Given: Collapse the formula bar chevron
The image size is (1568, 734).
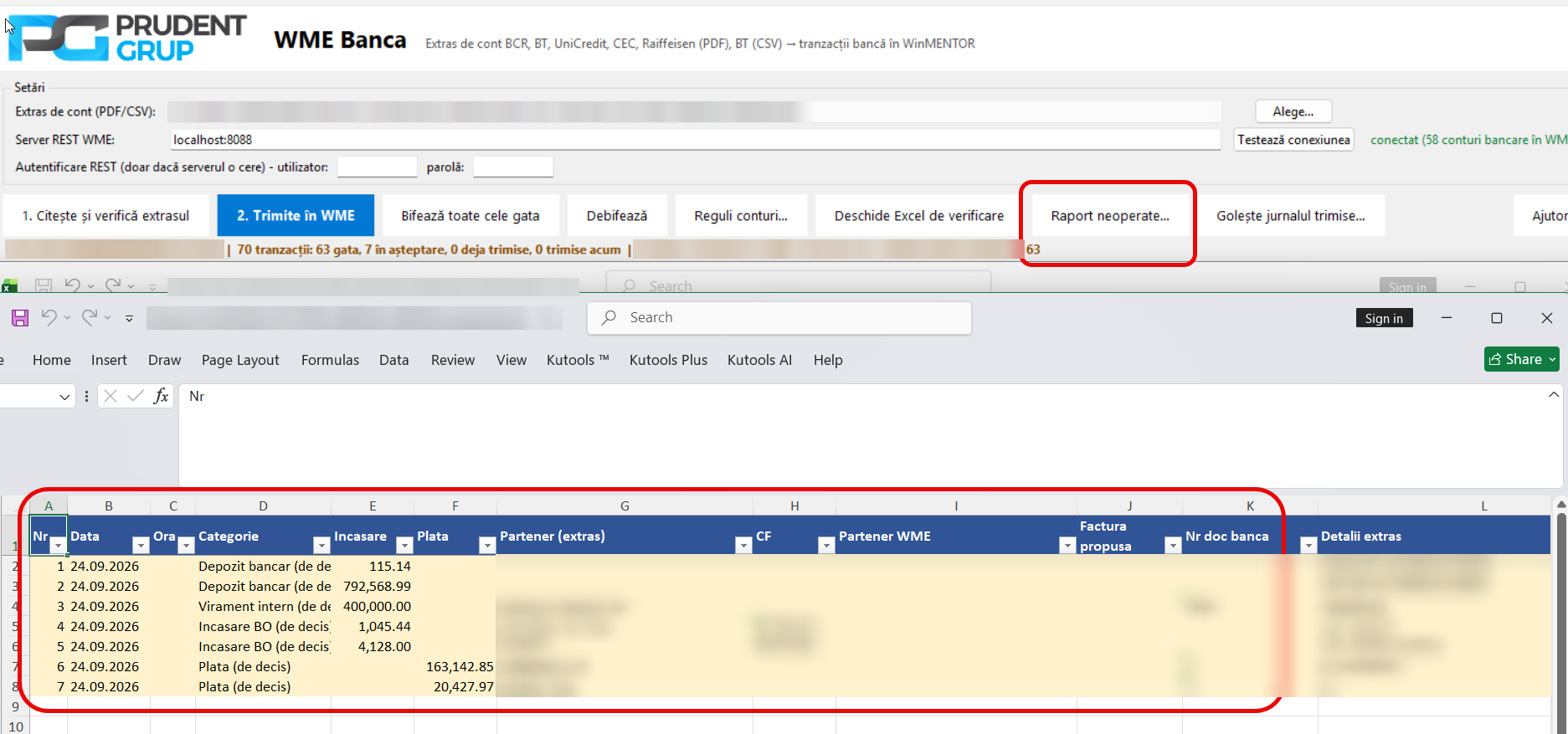Looking at the screenshot, I should [x=1554, y=394].
